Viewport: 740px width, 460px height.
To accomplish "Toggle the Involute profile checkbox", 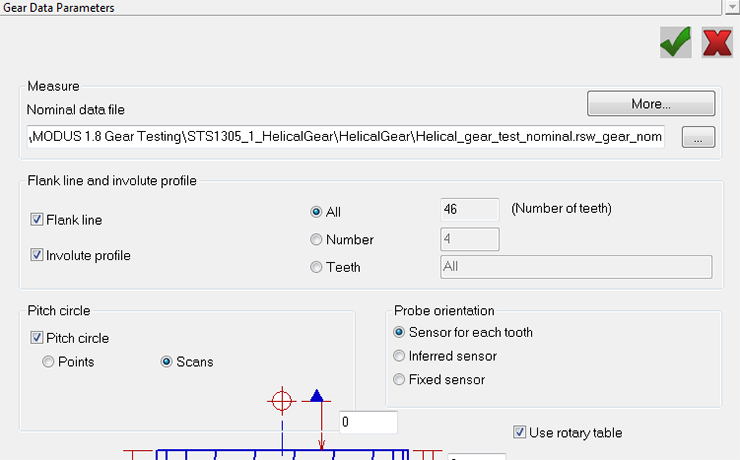I will 37,255.
